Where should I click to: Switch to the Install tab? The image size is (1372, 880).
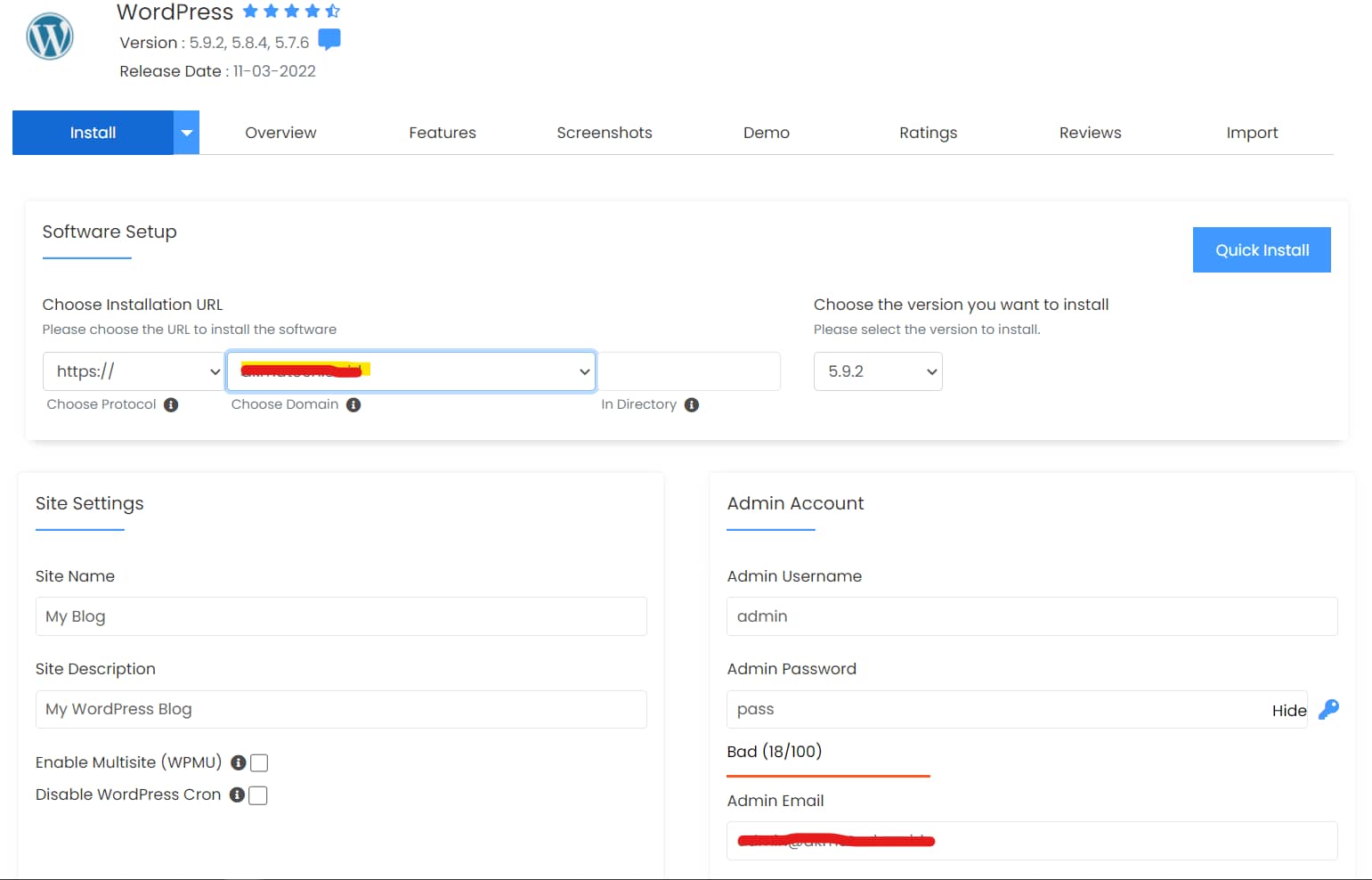93,133
